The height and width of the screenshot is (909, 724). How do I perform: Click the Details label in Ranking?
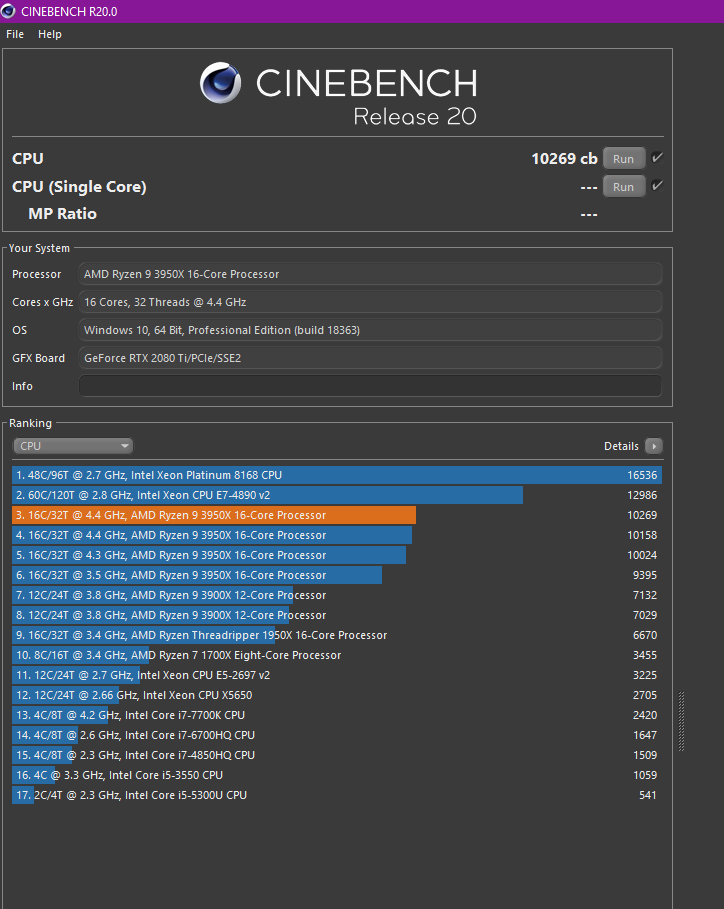point(621,446)
